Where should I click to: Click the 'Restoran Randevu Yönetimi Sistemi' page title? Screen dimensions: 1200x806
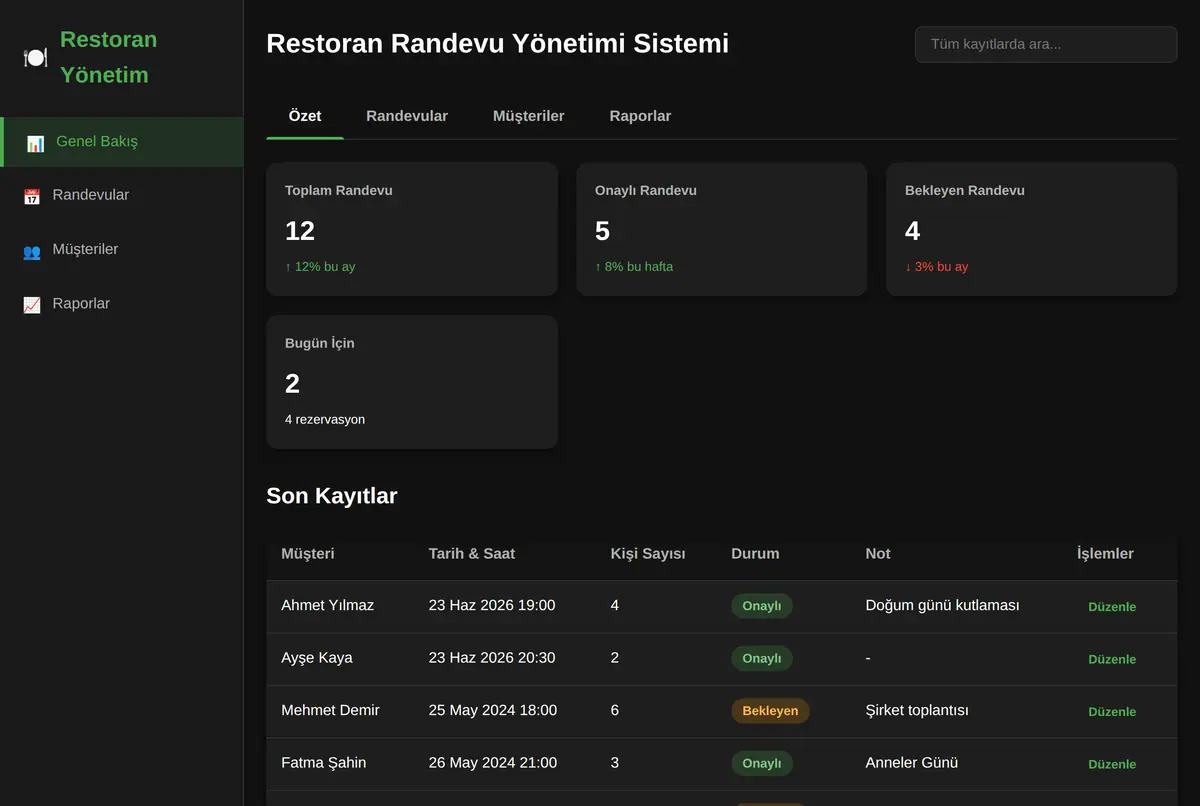click(498, 44)
